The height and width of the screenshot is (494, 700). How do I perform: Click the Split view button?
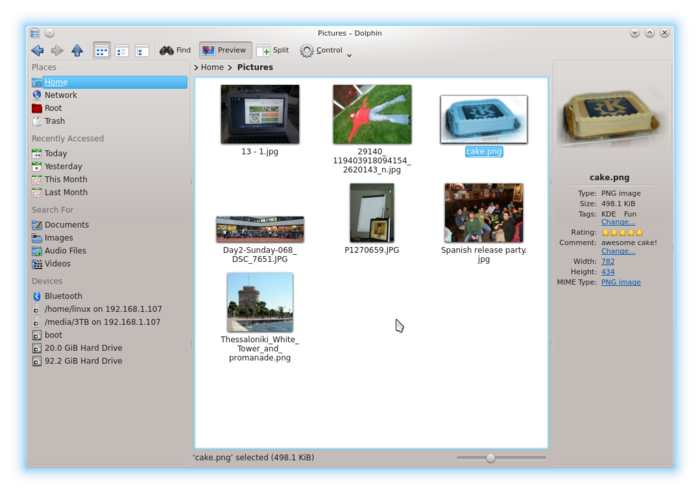click(x=273, y=50)
